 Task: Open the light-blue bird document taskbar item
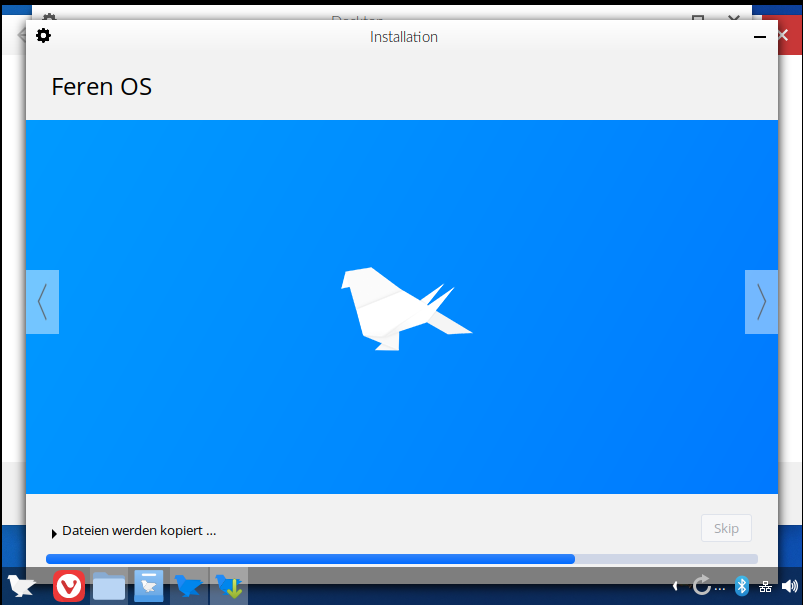click(x=149, y=586)
